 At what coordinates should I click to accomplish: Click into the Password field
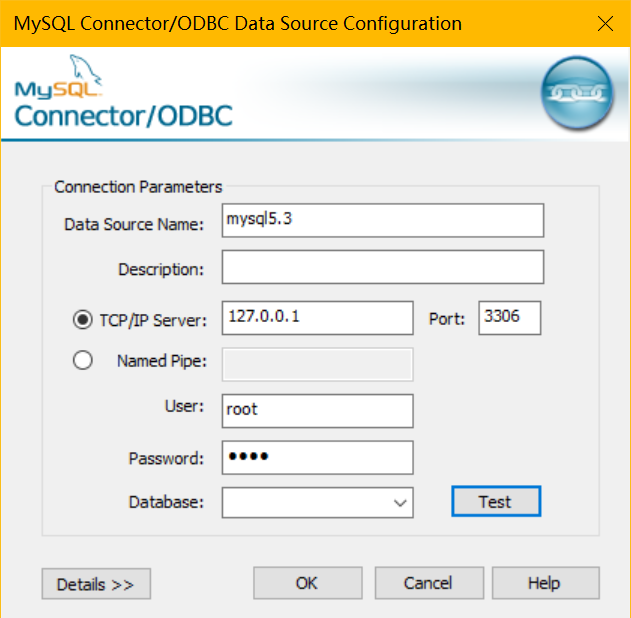pyautogui.click(x=317, y=457)
